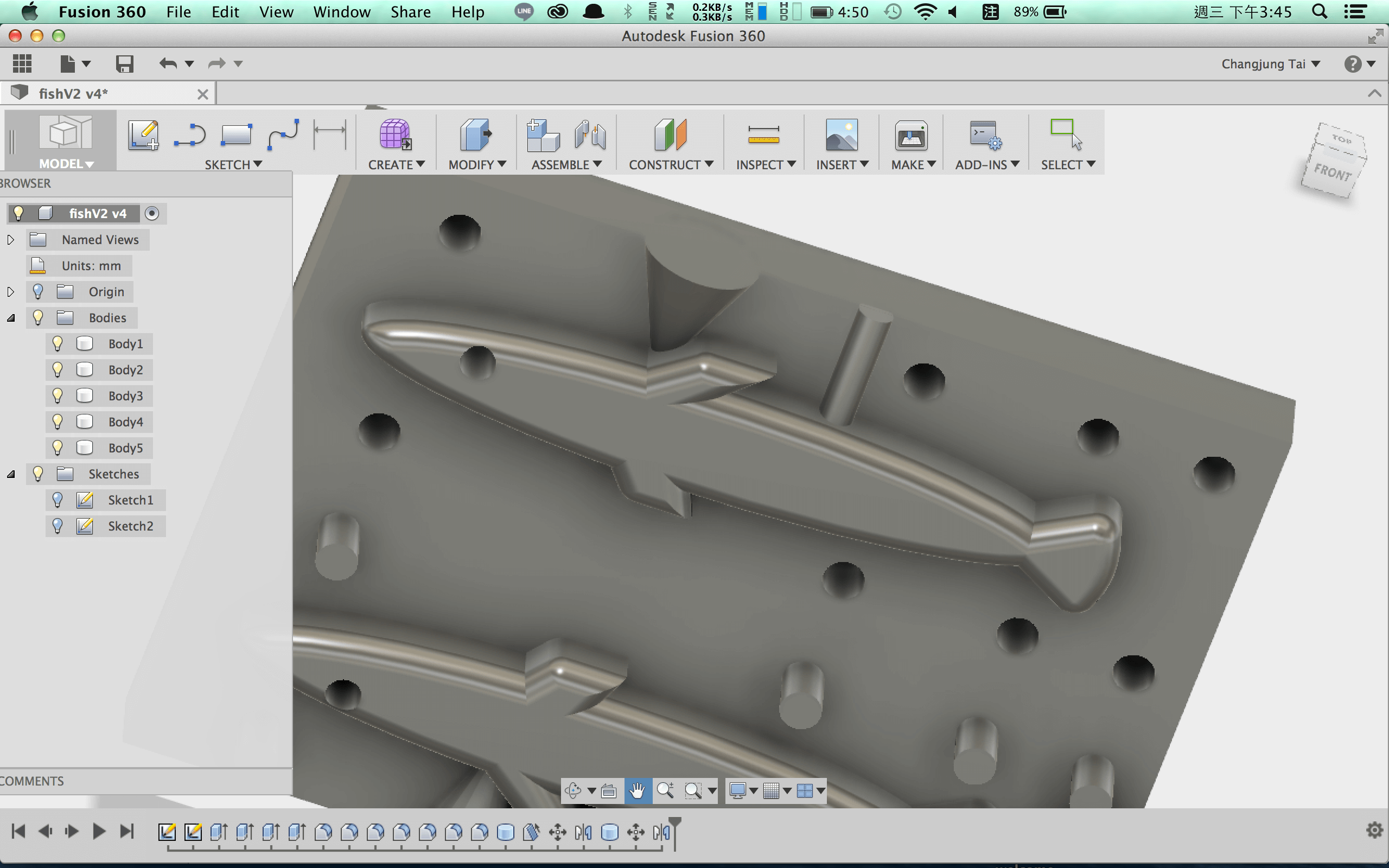Screen dimensions: 1389x868
Task: Click the timeline Play button
Action: 99,831
